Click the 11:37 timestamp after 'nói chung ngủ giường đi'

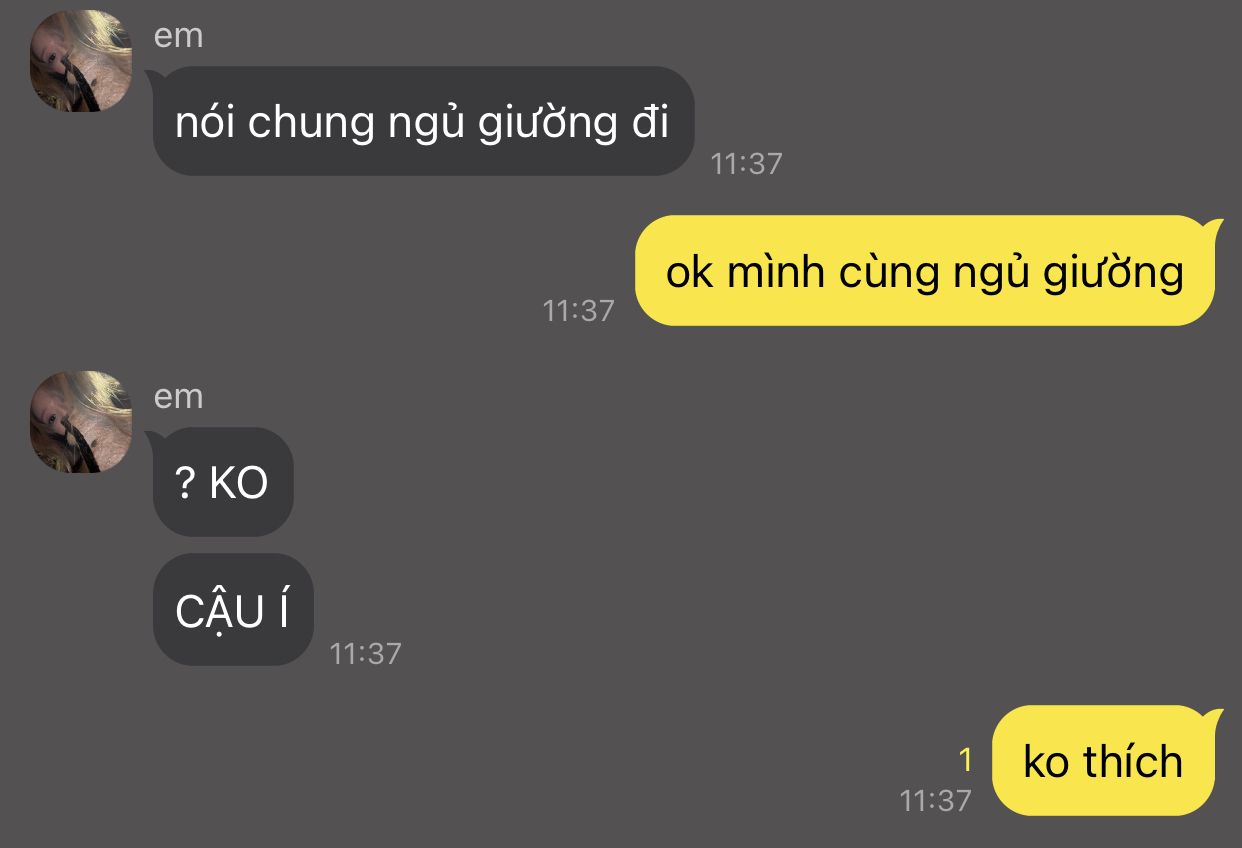tap(746, 163)
